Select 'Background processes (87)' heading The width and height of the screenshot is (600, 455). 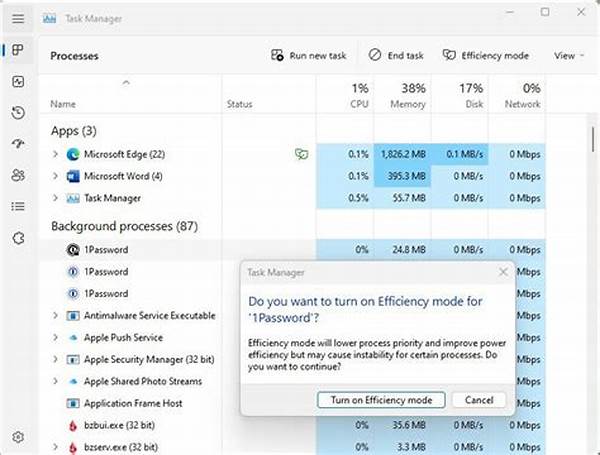click(x=125, y=226)
